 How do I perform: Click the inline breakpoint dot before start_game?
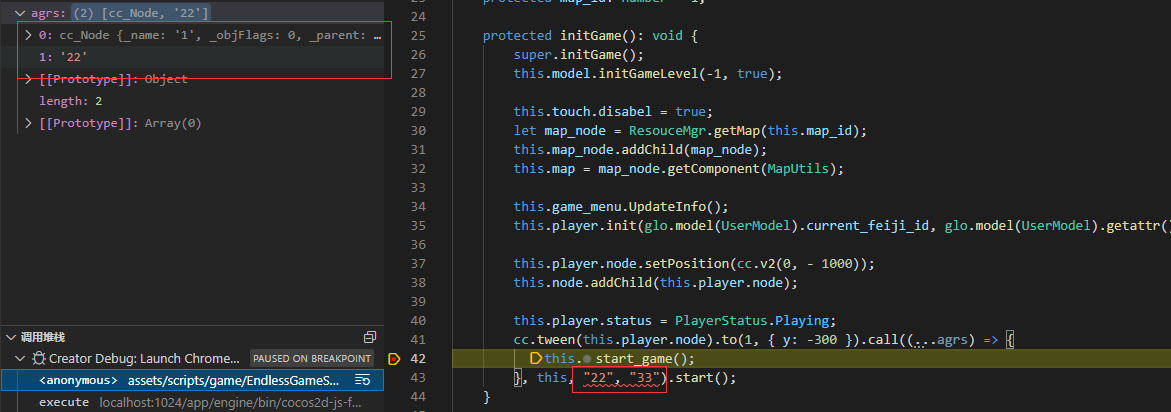tap(587, 359)
